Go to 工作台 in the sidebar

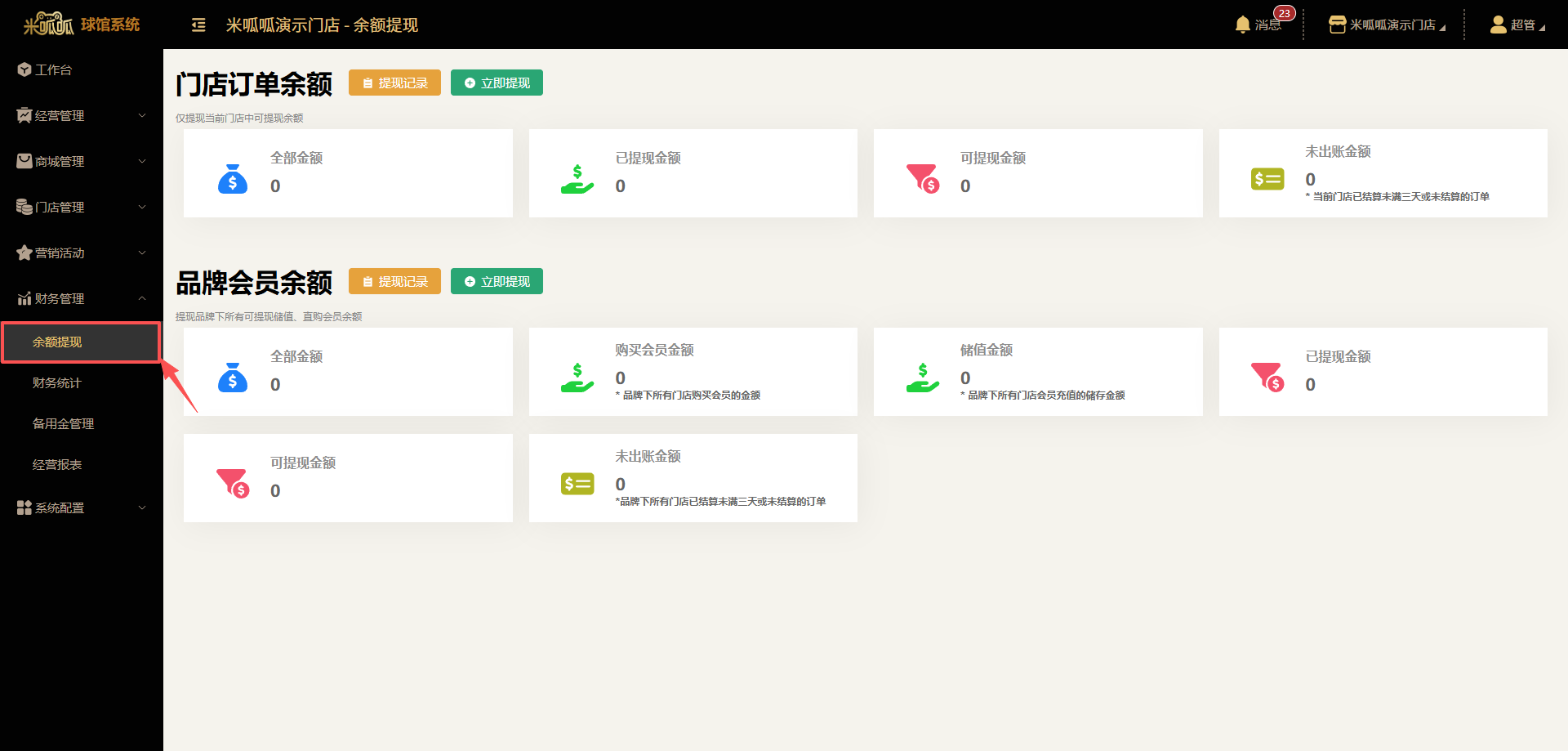coord(54,70)
